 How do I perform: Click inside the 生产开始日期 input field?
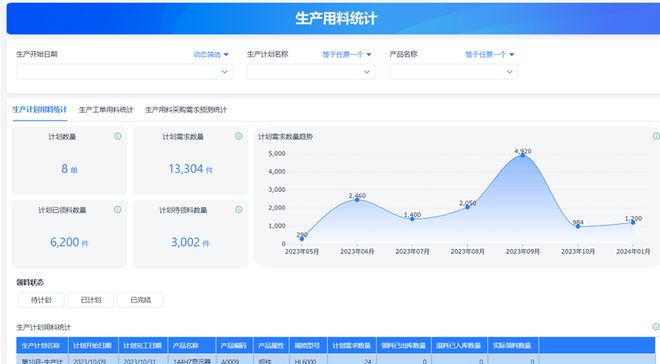point(124,72)
